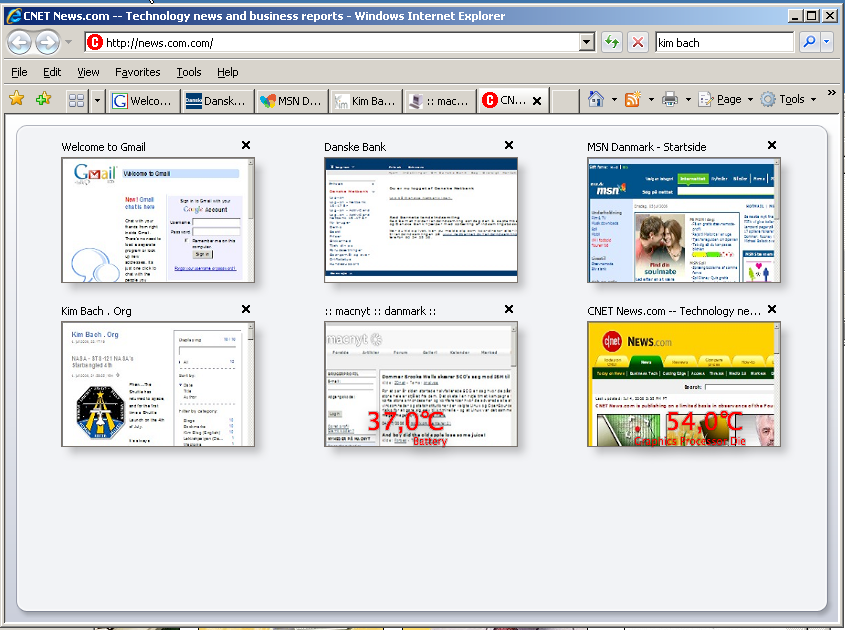Click the CNET News.com -- Technology title text
This screenshot has height=630, width=845.
(674, 311)
